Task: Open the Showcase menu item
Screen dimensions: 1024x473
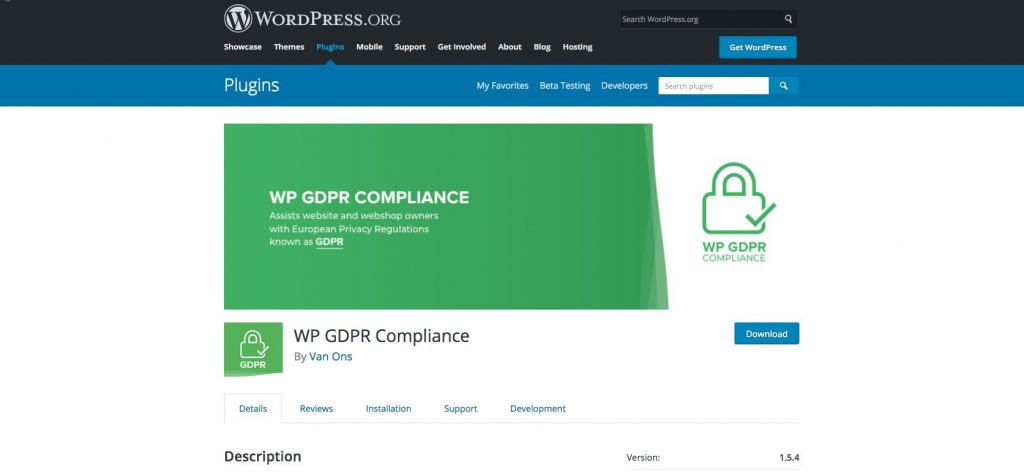Action: (243, 47)
